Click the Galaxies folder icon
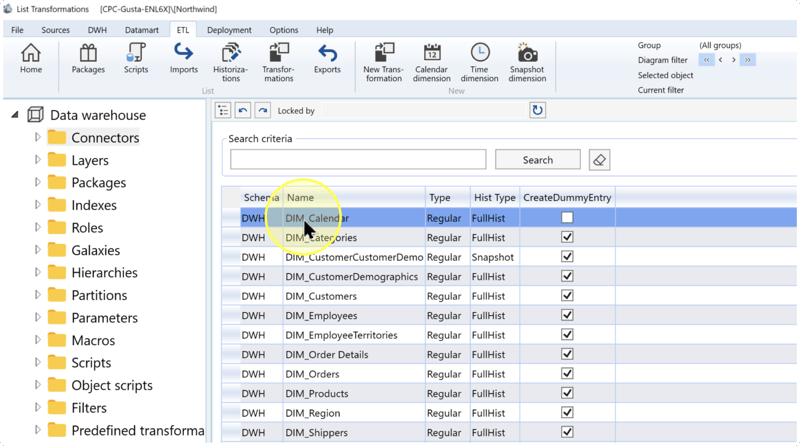Screen dimensions: 800x446 pos(57,250)
